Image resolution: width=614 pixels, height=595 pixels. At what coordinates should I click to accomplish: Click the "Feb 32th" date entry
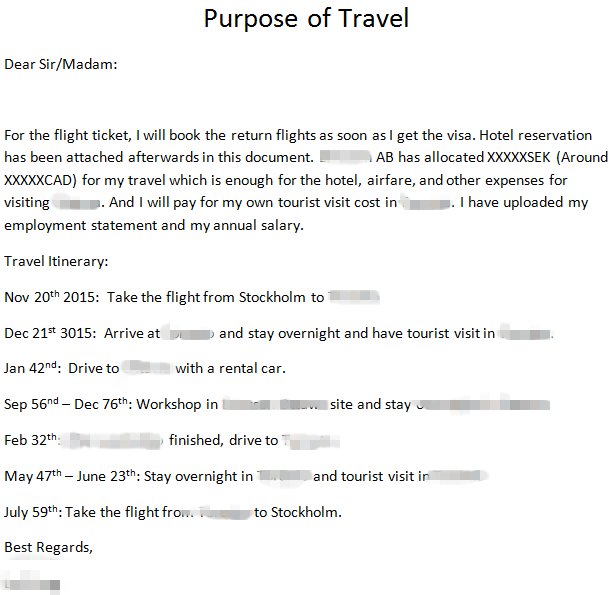(32, 440)
